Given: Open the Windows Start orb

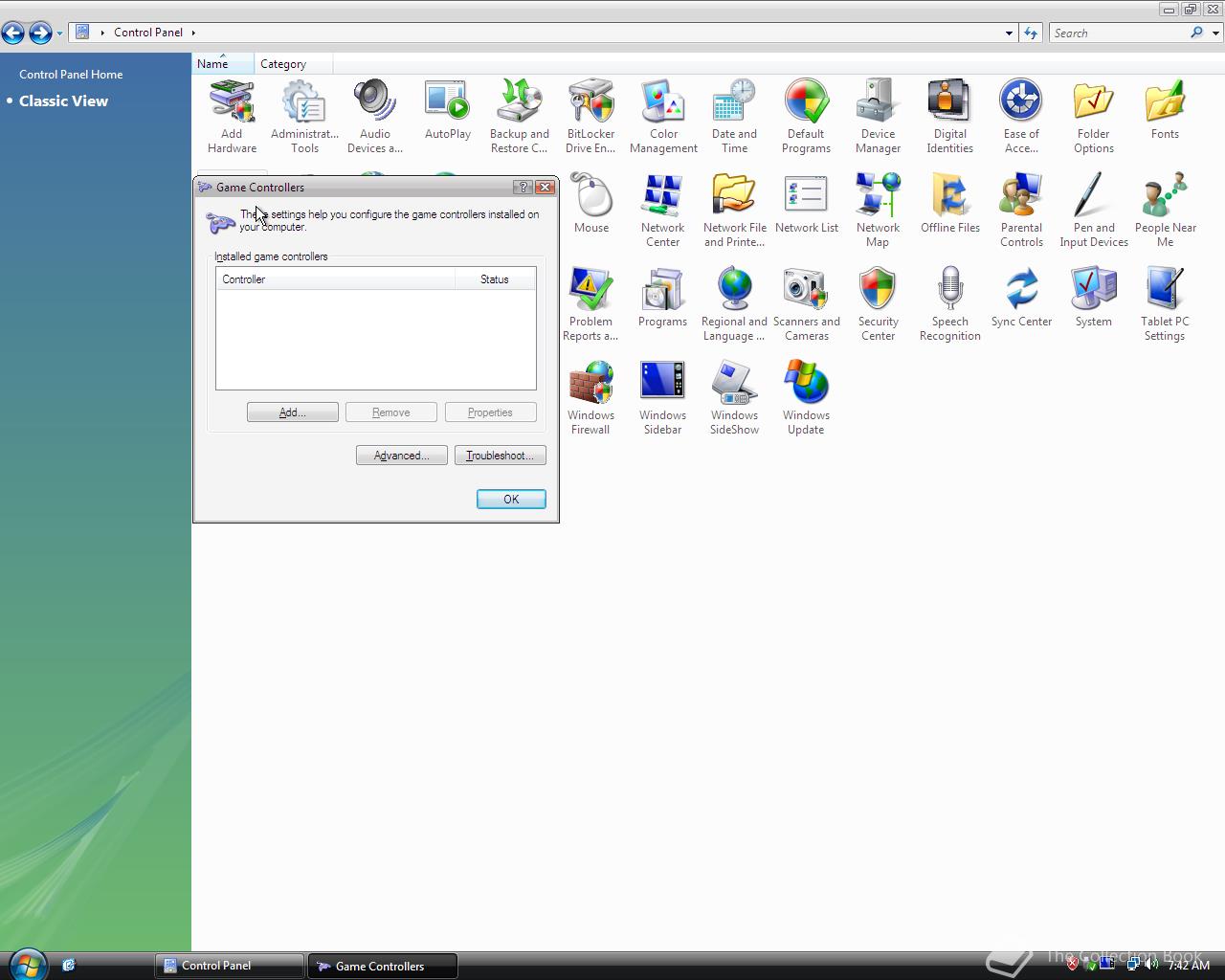Looking at the screenshot, I should coord(27,964).
